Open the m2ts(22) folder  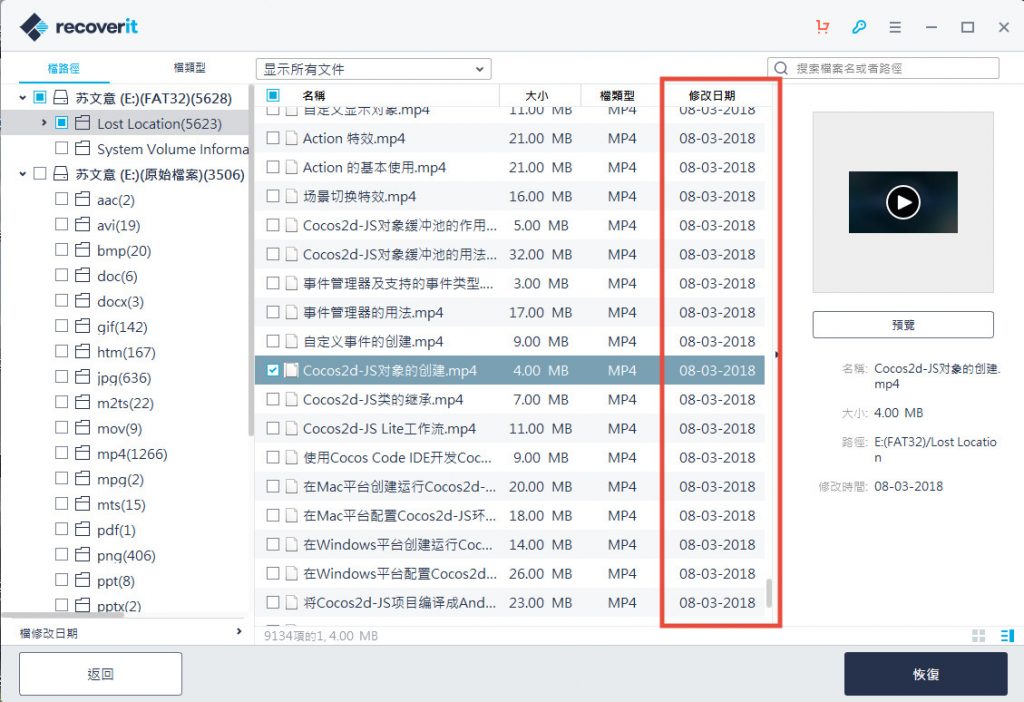click(125, 403)
